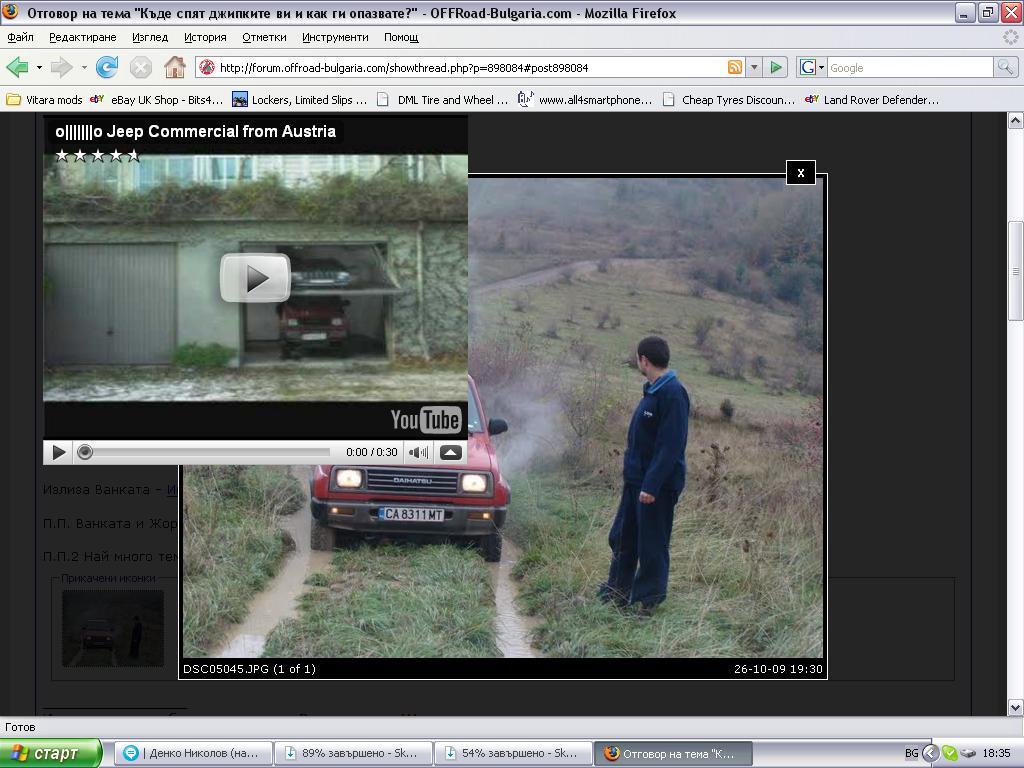Click the Jeep Commercial from Austria title
The image size is (1024, 768).
(195, 131)
